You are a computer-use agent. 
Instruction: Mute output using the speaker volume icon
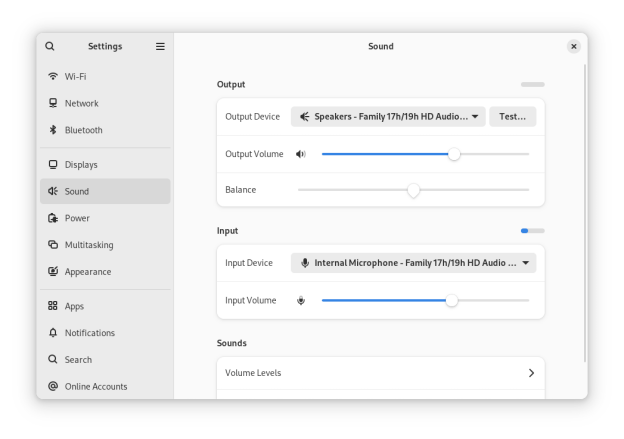(301, 154)
